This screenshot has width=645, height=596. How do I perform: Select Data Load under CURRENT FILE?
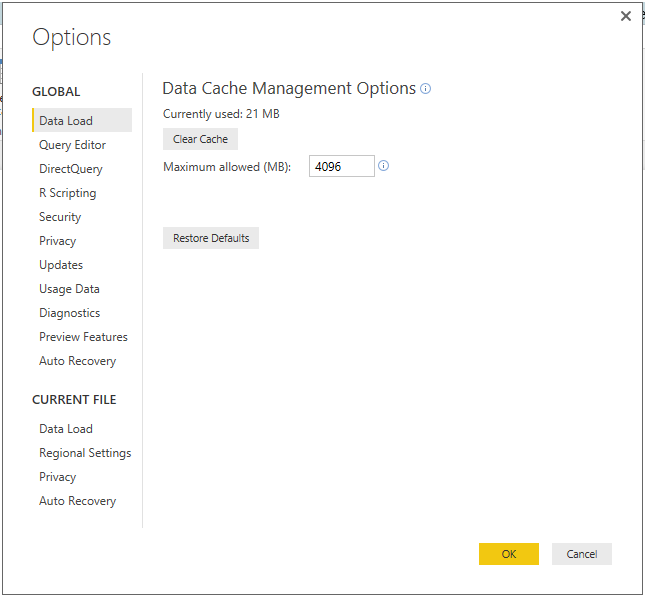tap(66, 429)
